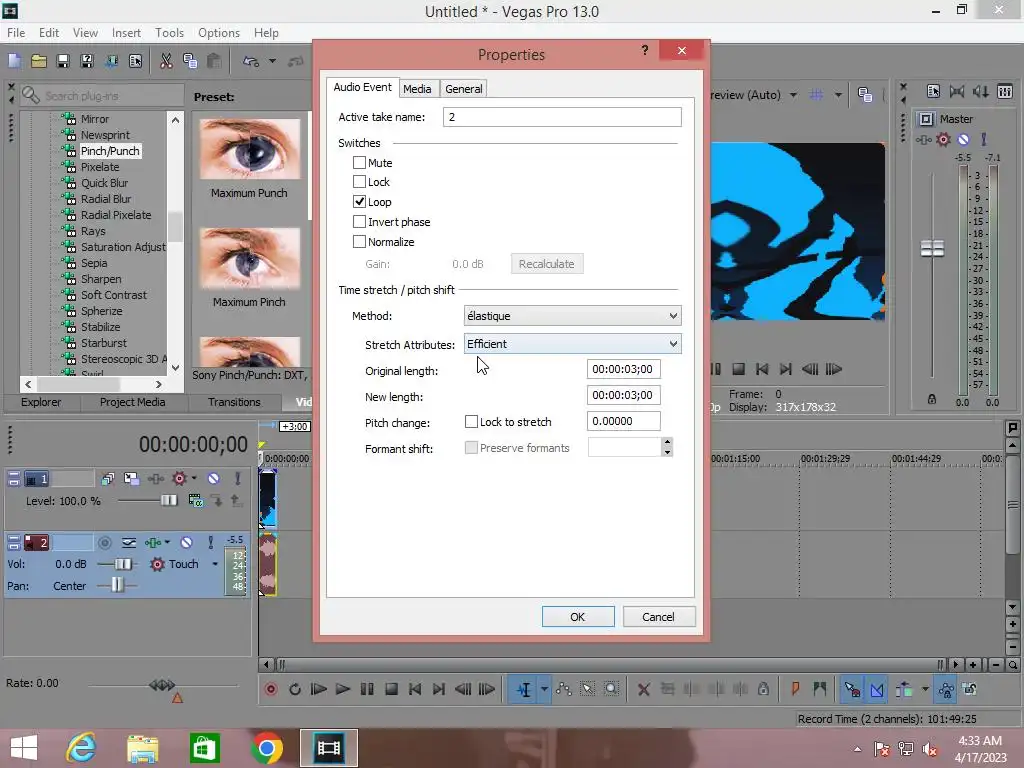Enable the Normalize checkbox
The image size is (1024, 768).
[359, 242]
